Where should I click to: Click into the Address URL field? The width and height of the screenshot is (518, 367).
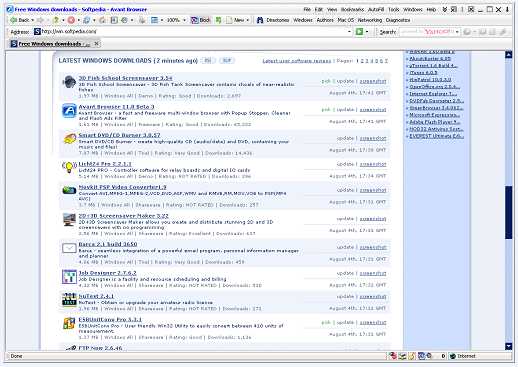click(x=193, y=32)
